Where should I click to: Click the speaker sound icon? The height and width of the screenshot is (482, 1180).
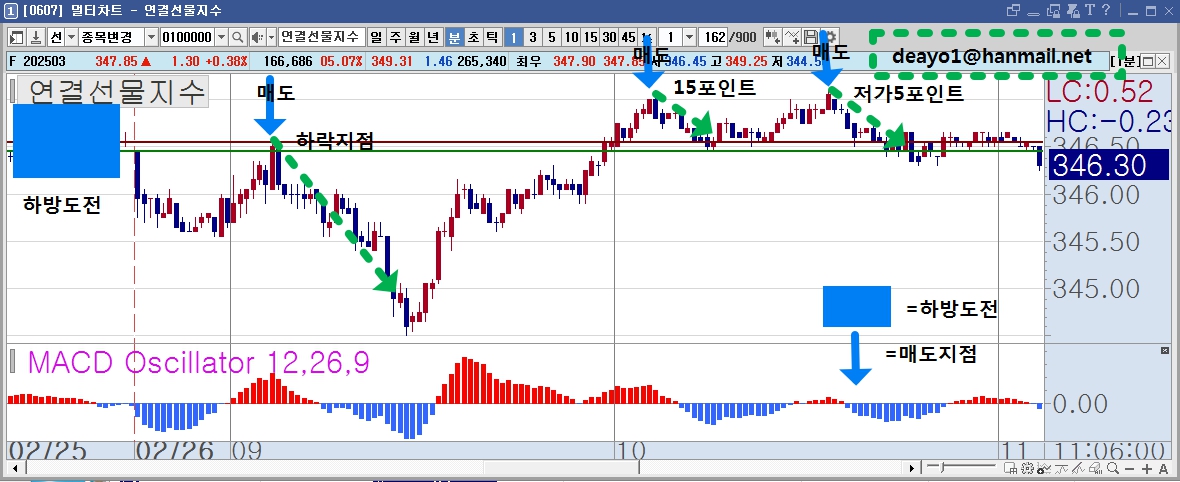257,37
